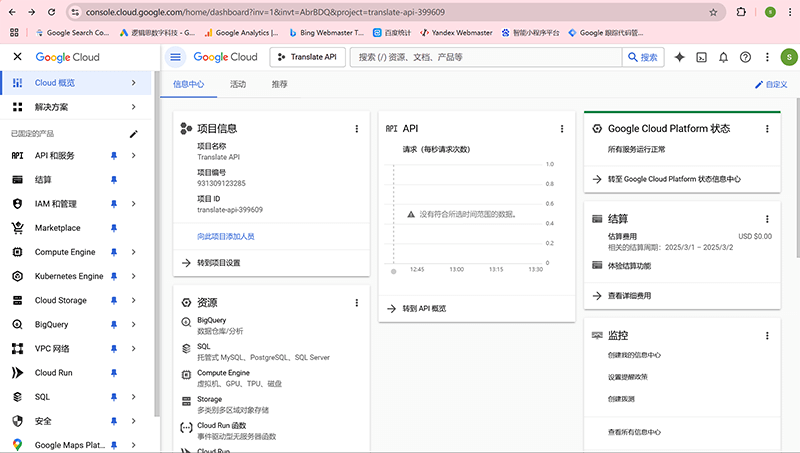The width and height of the screenshot is (800, 453).
Task: Open the hamburger navigation menu
Action: 175,57
